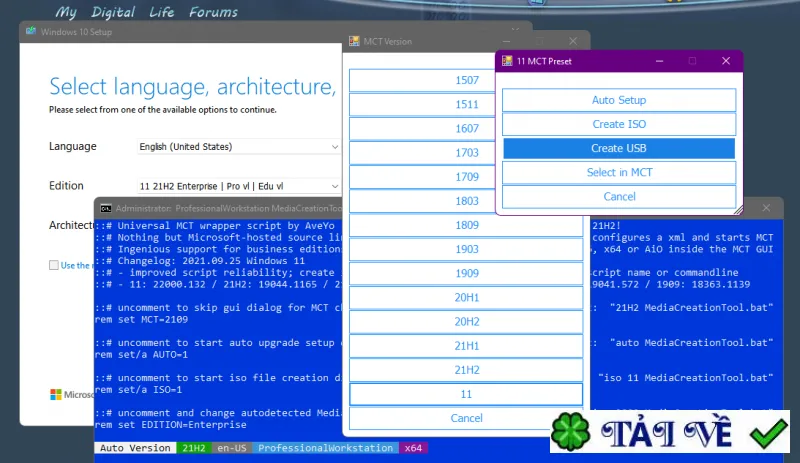
Task: Select Auto Setup preset
Action: pyautogui.click(x=619, y=100)
